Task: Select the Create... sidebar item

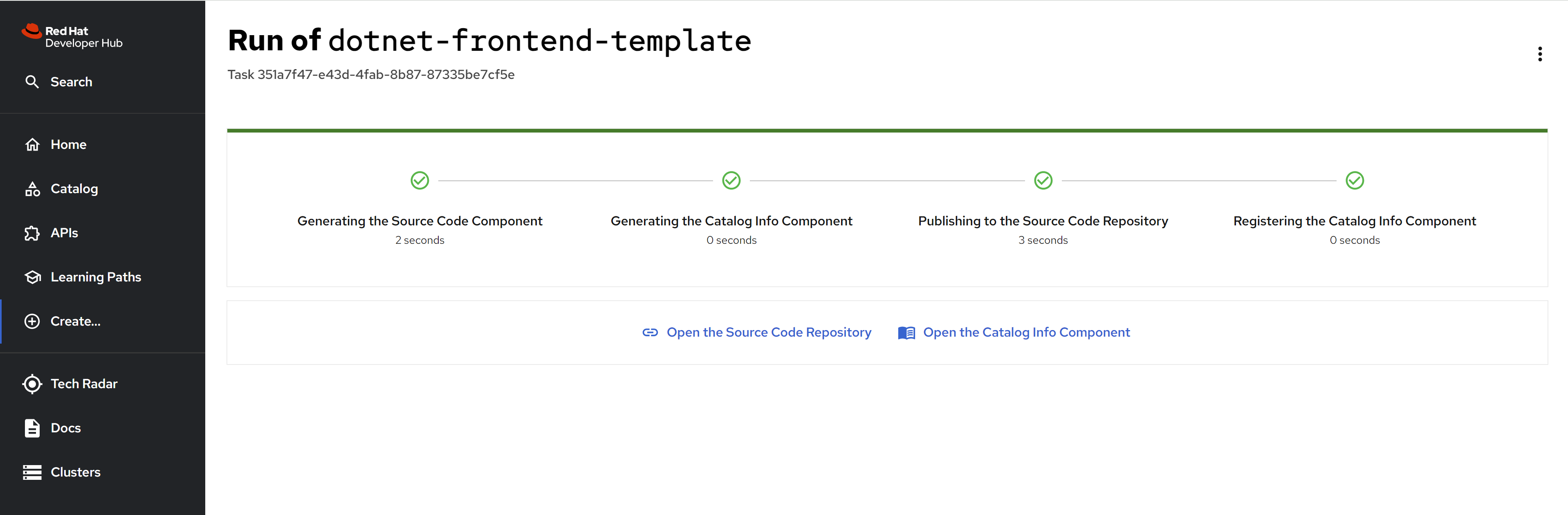Action: pos(75,322)
